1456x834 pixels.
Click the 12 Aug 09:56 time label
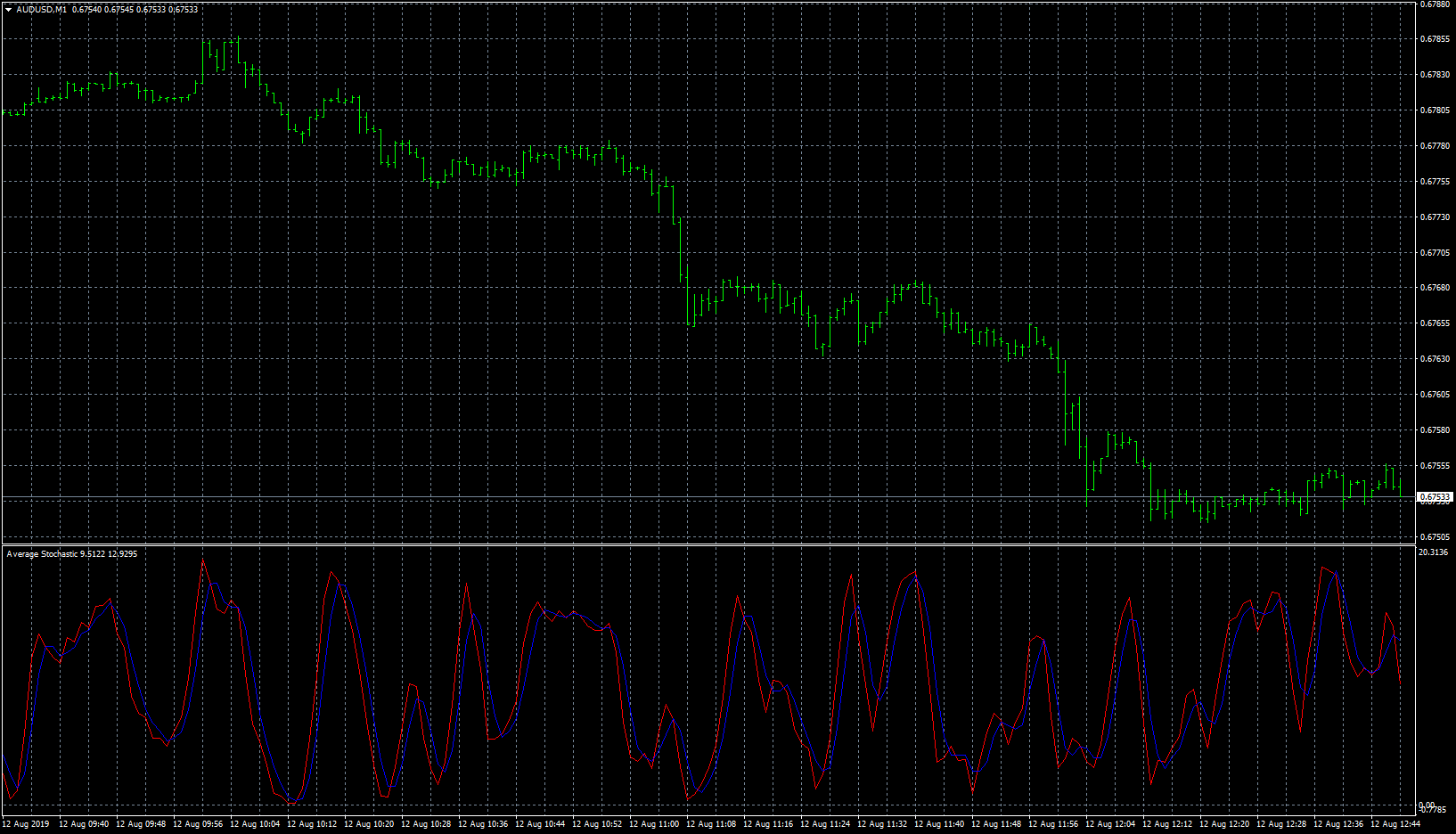coord(198,824)
